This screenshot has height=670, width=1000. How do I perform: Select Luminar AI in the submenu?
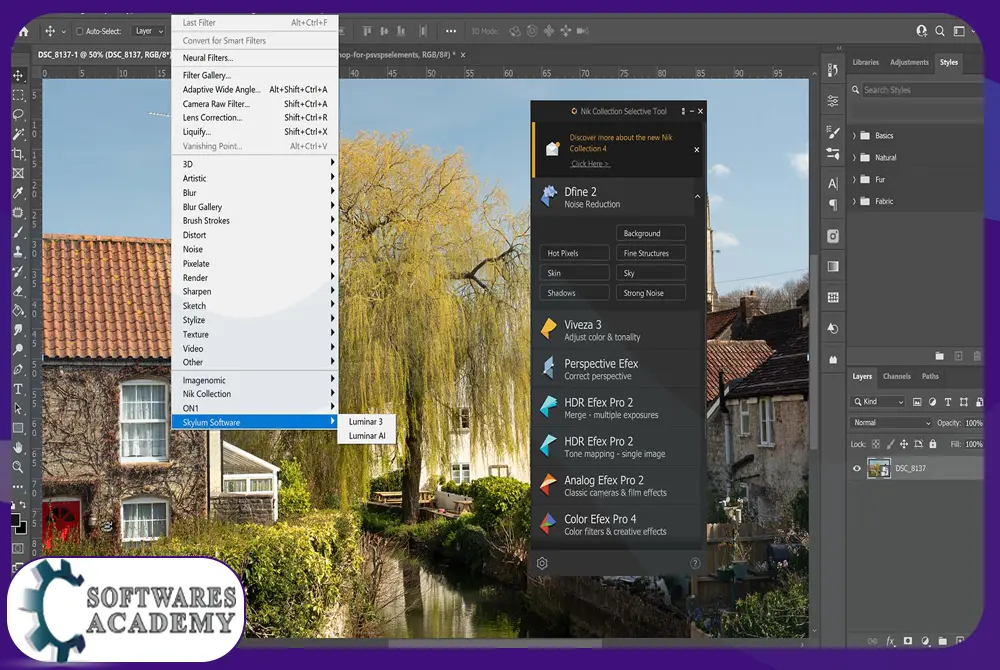(367, 436)
